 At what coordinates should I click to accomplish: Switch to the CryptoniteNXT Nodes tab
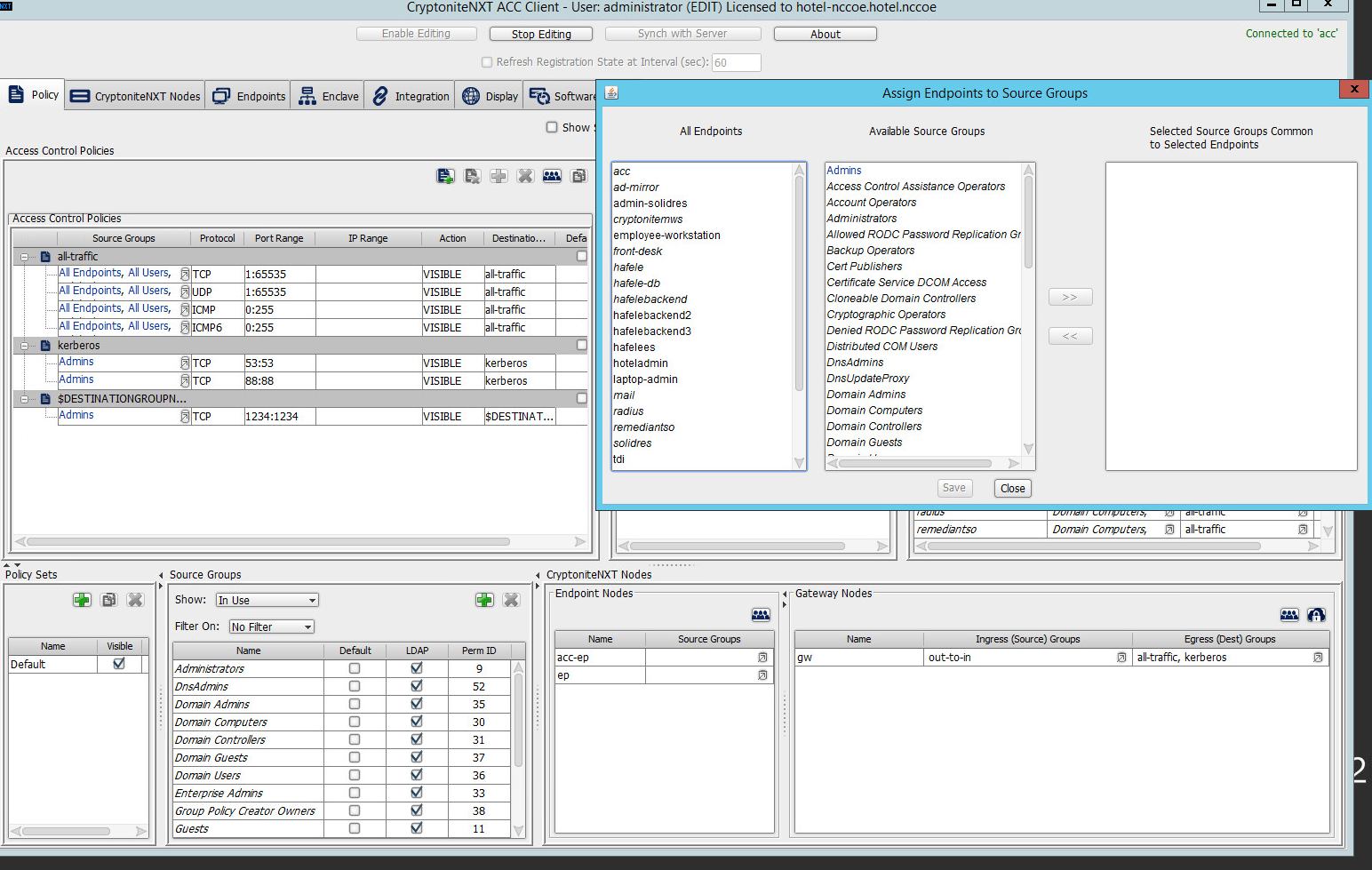click(135, 96)
